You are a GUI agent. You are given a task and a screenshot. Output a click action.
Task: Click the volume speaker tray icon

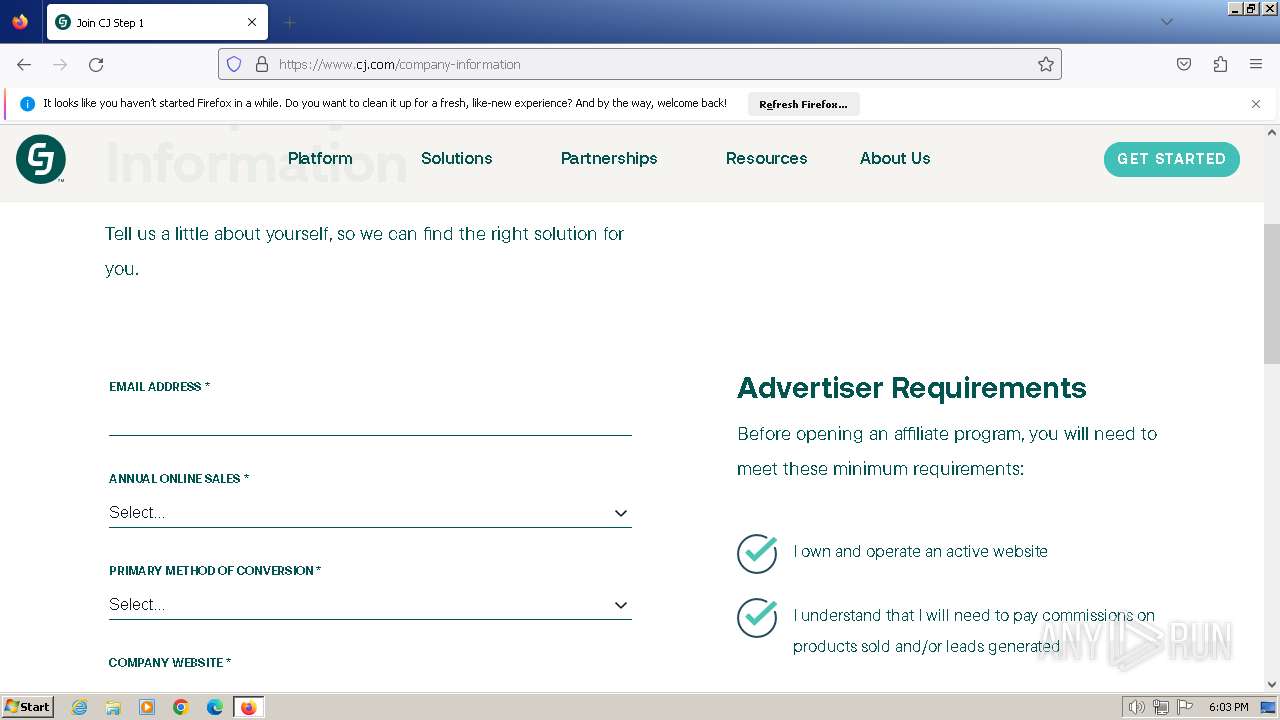pyautogui.click(x=1137, y=707)
